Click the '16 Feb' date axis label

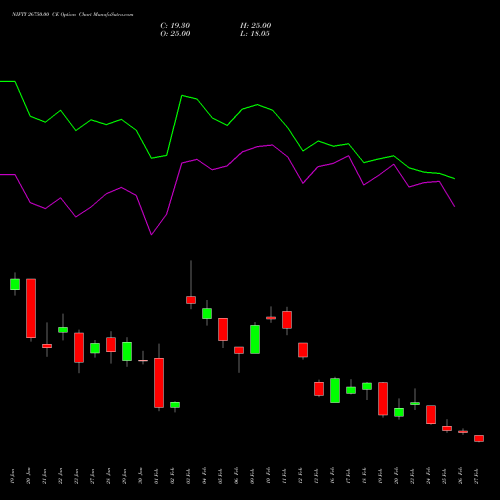(x=332, y=477)
